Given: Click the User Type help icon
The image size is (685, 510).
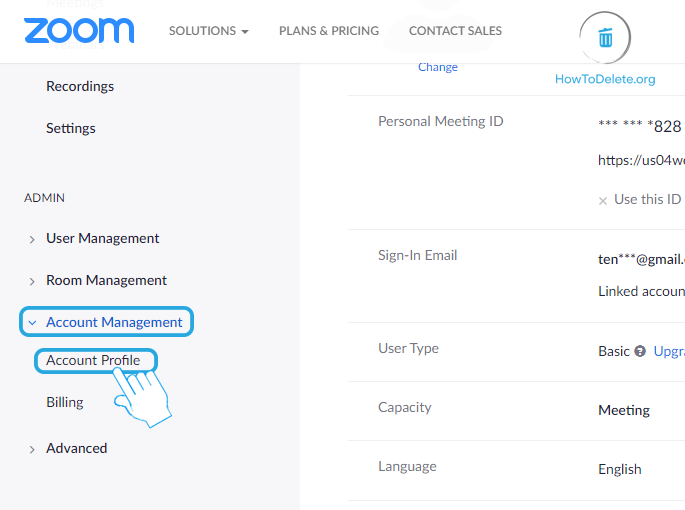Looking at the screenshot, I should (640, 352).
